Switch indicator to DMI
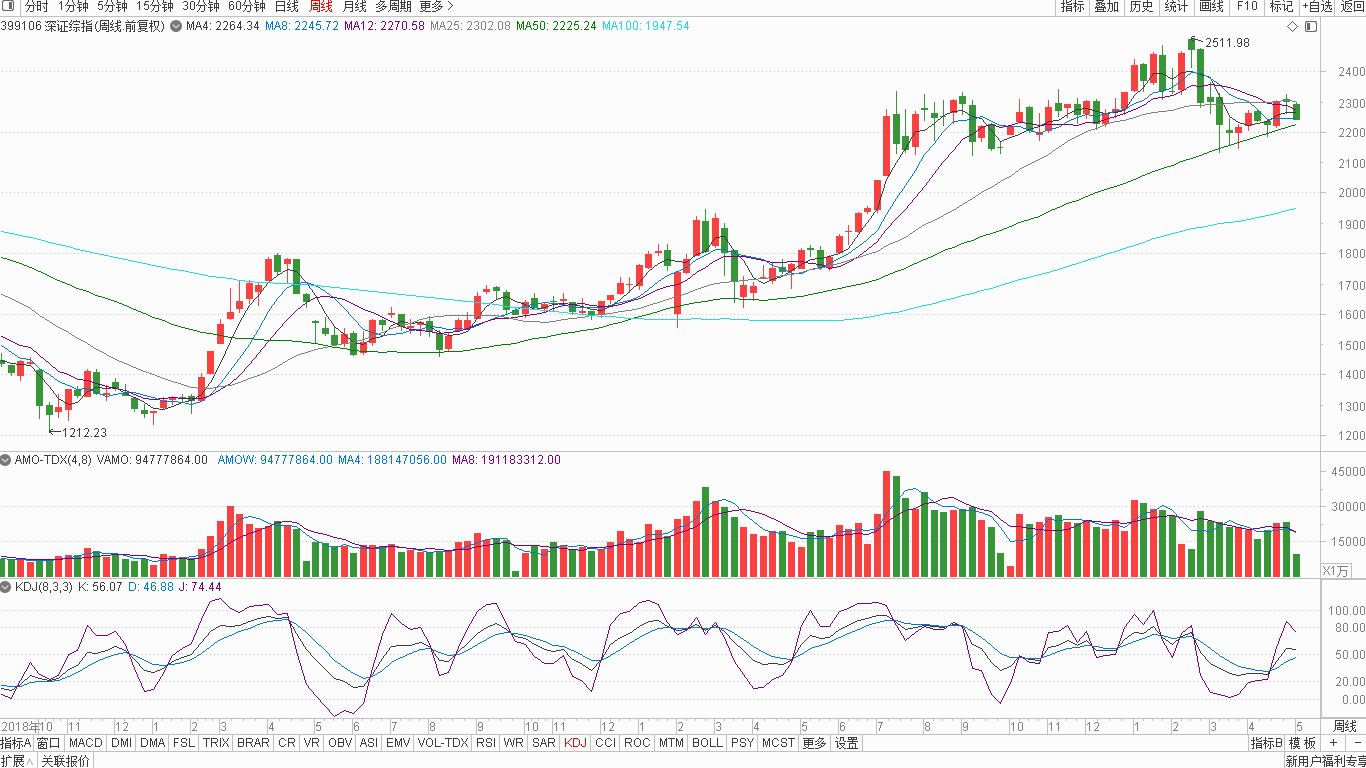This screenshot has height=768, width=1366. pyautogui.click(x=121, y=743)
